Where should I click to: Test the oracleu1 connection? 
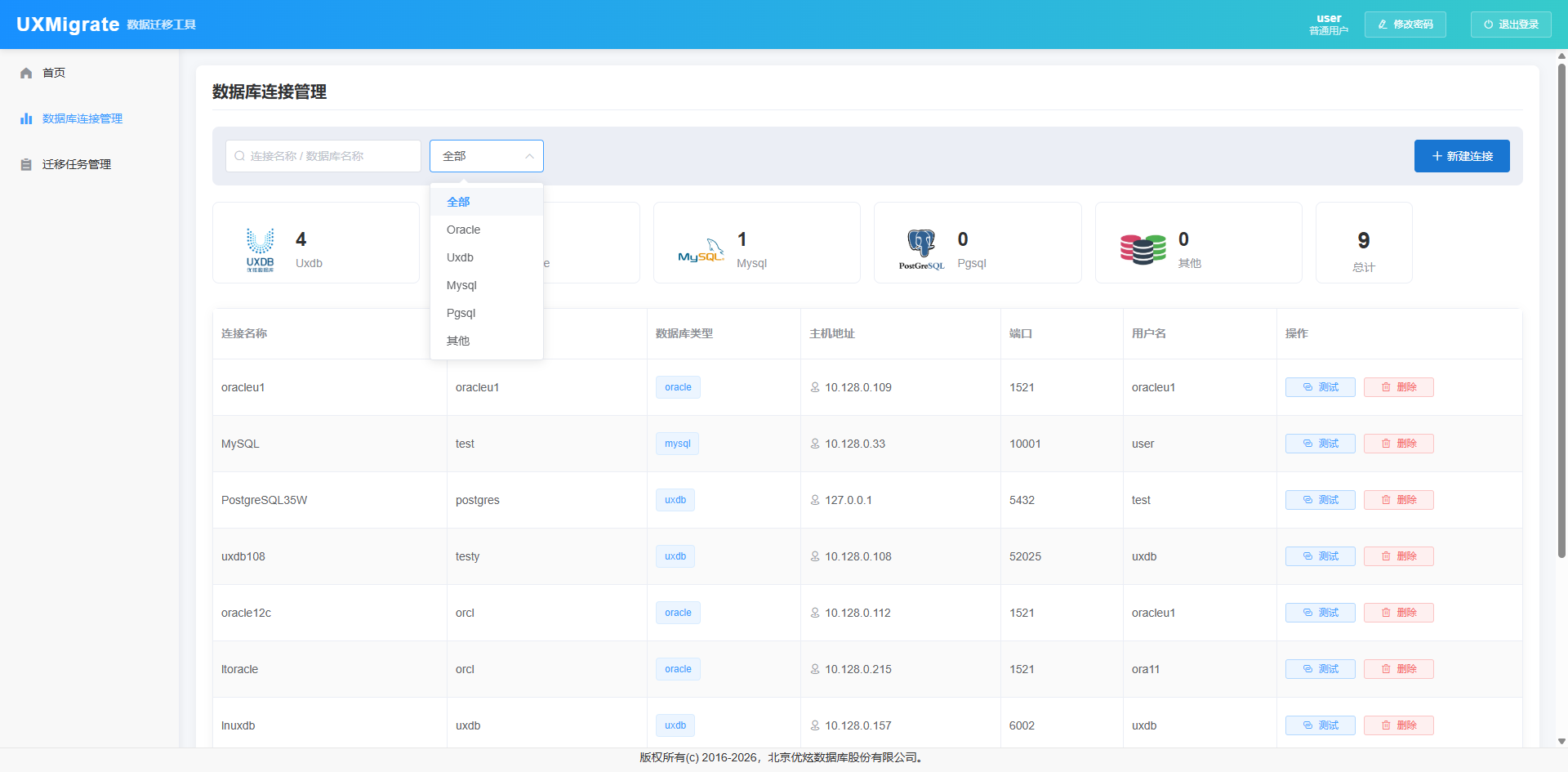1320,387
